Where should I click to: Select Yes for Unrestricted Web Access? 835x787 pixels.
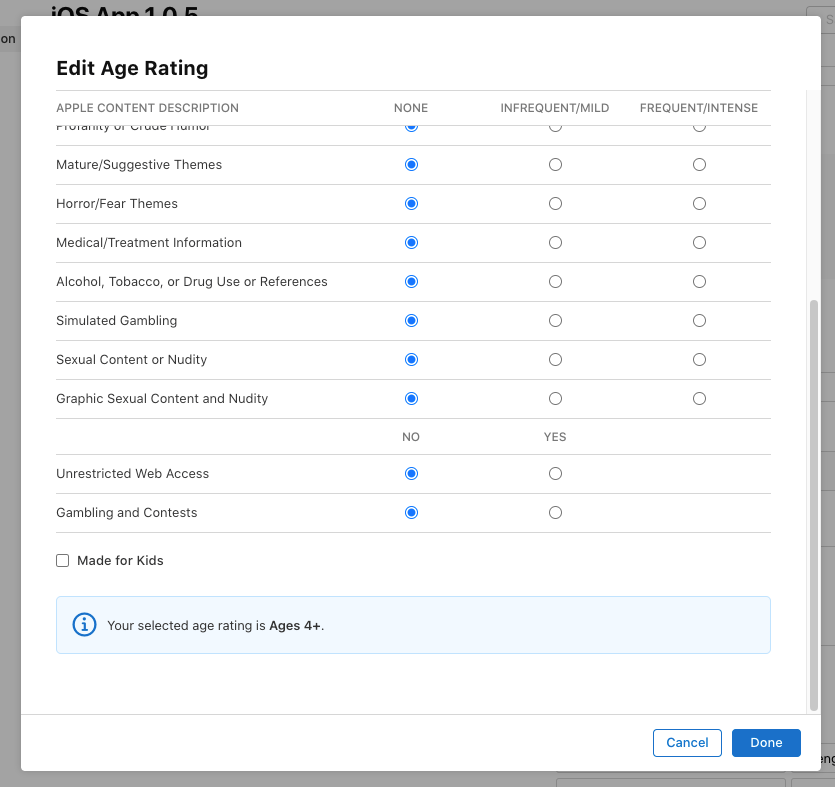pos(555,473)
